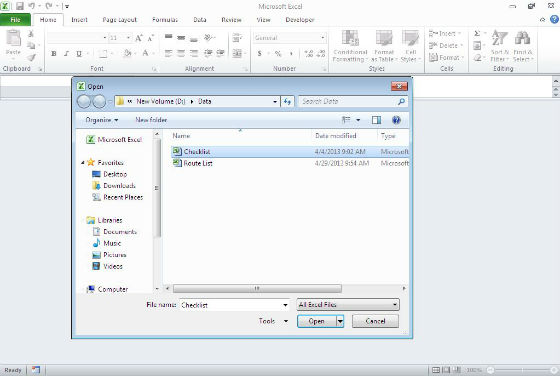Screen dimensions: 560x376
Task: Open the File tab
Action: point(15,20)
